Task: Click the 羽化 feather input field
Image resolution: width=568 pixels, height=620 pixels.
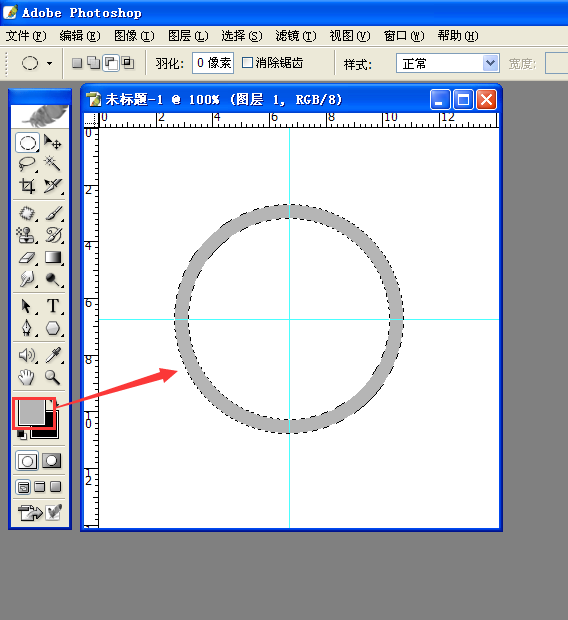Action: [x=213, y=63]
